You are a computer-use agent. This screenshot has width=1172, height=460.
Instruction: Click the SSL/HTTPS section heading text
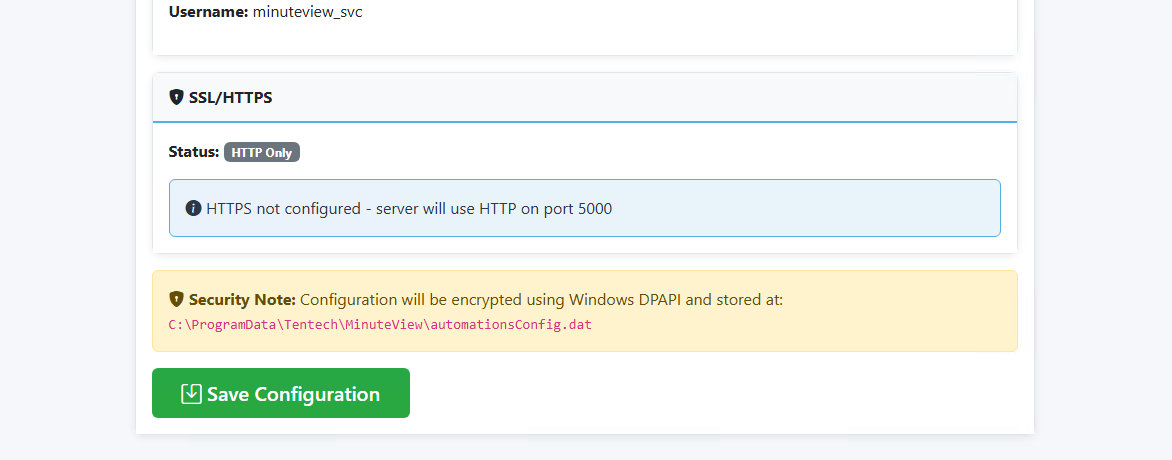[230, 98]
